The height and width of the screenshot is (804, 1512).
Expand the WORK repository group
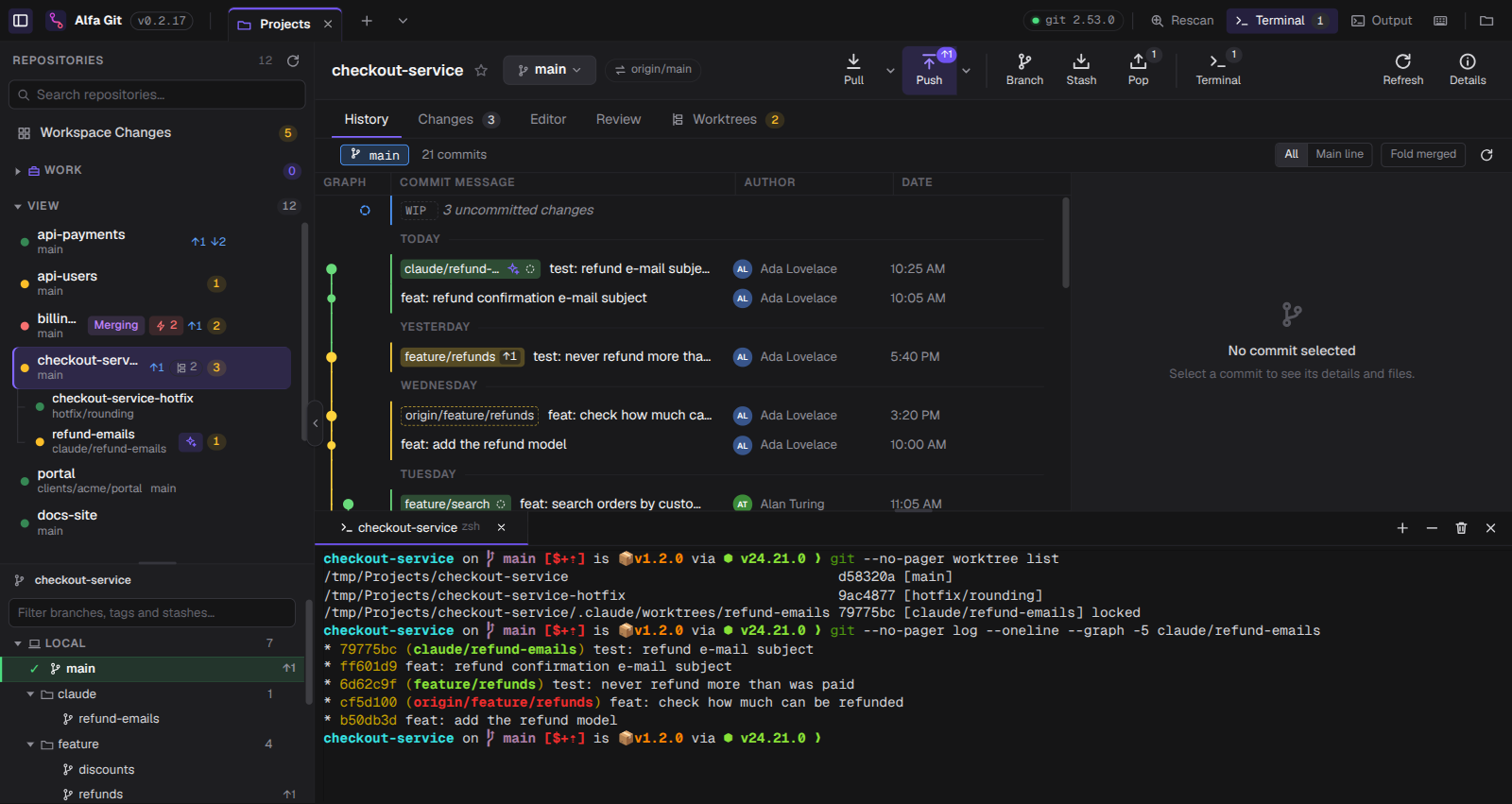17,171
